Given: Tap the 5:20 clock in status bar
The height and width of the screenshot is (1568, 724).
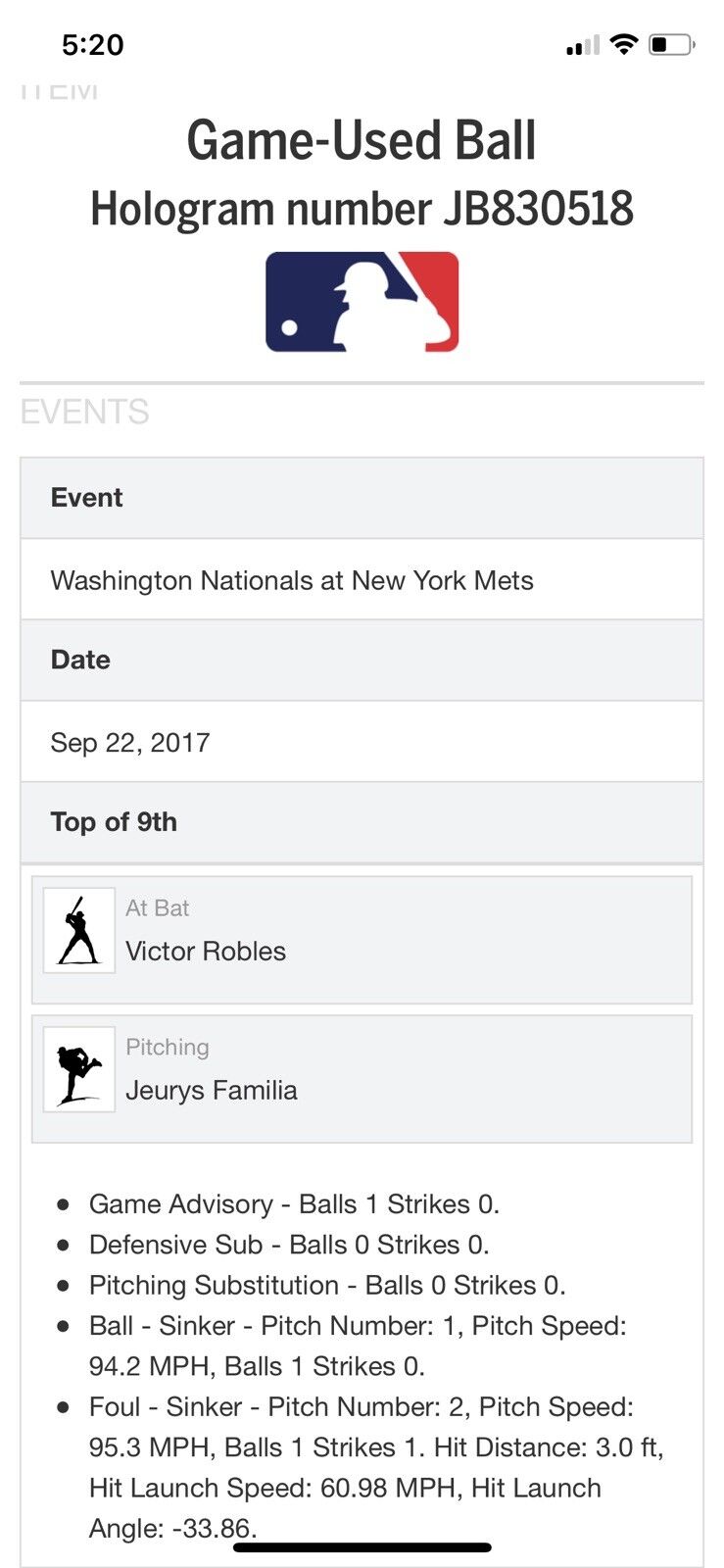Looking at the screenshot, I should [x=92, y=44].
